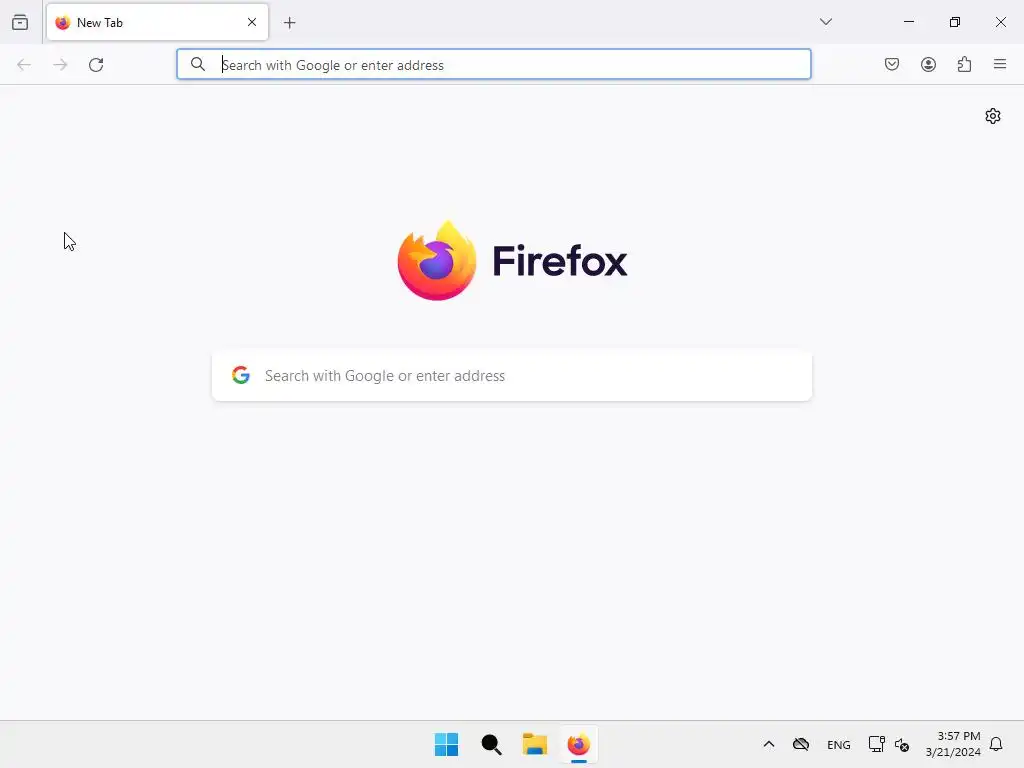Image resolution: width=1024 pixels, height=768 pixels.
Task: Click the Google G icon in search box
Action: click(x=241, y=375)
